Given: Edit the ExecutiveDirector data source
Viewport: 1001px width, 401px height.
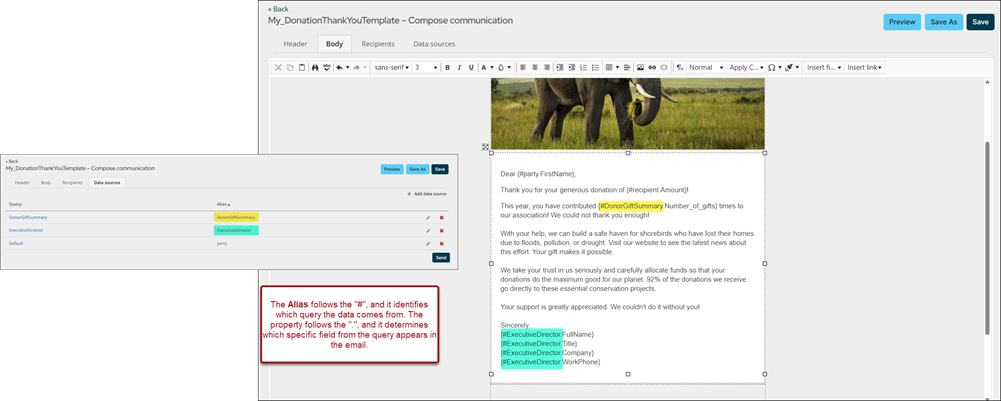Looking at the screenshot, I should click(427, 230).
